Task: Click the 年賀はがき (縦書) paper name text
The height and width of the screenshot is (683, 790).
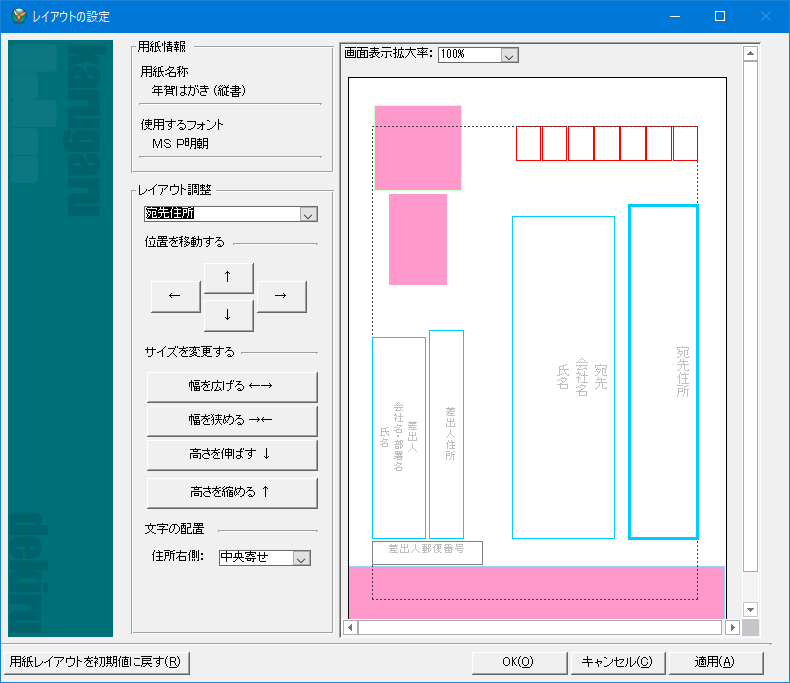Action: point(199,91)
